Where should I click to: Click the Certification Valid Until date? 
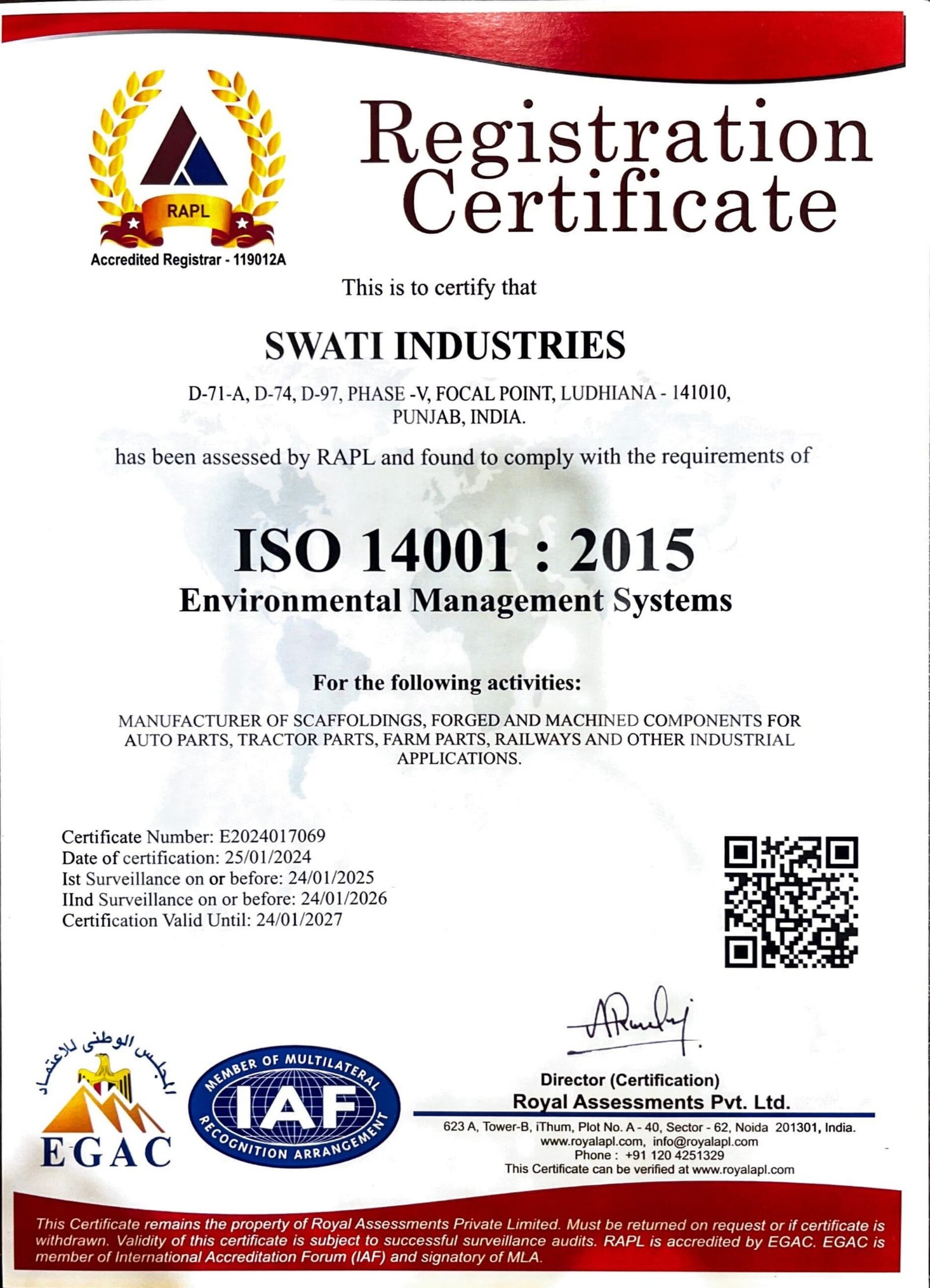(x=202, y=920)
